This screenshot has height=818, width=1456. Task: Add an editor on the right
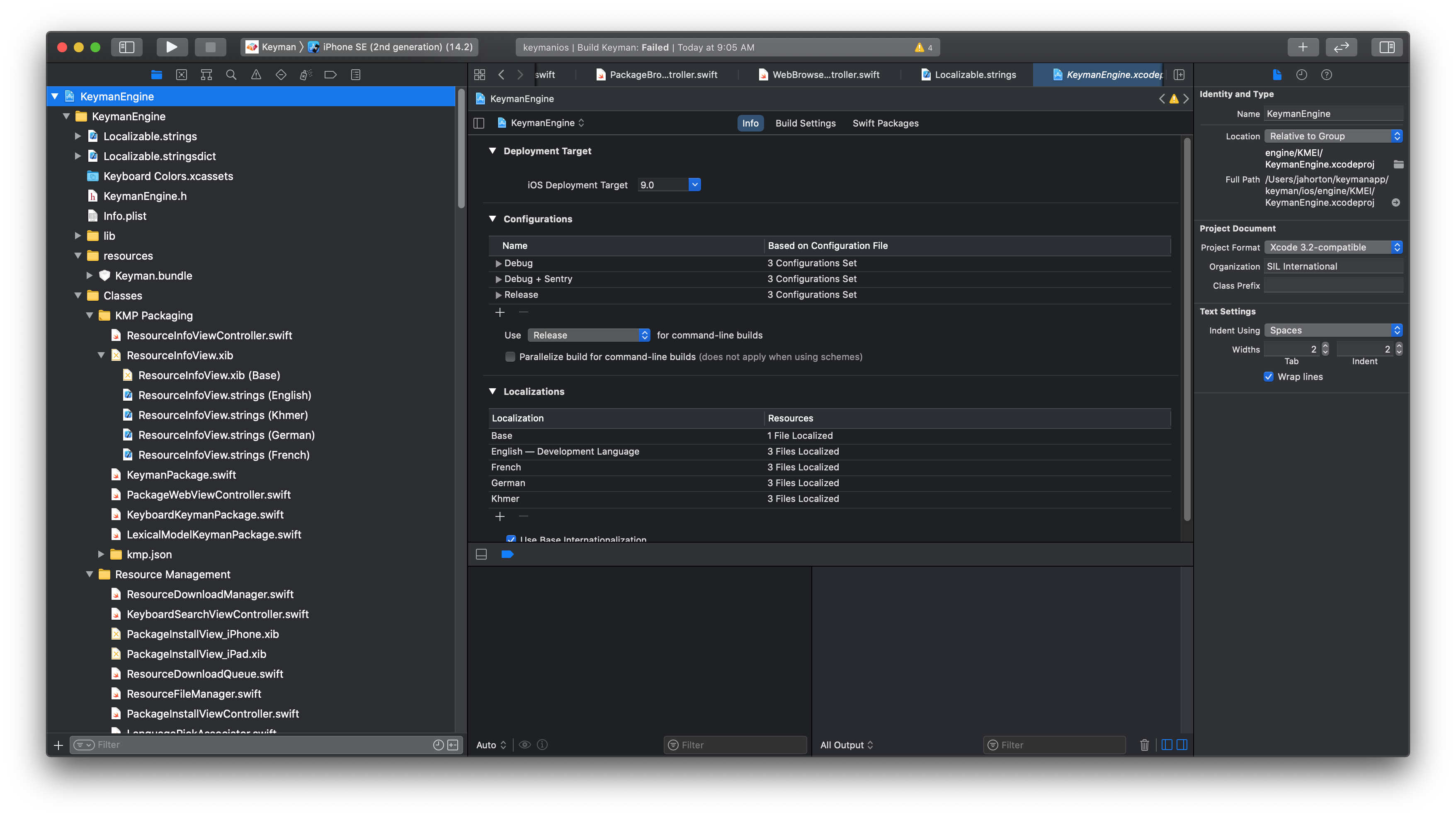(1179, 75)
